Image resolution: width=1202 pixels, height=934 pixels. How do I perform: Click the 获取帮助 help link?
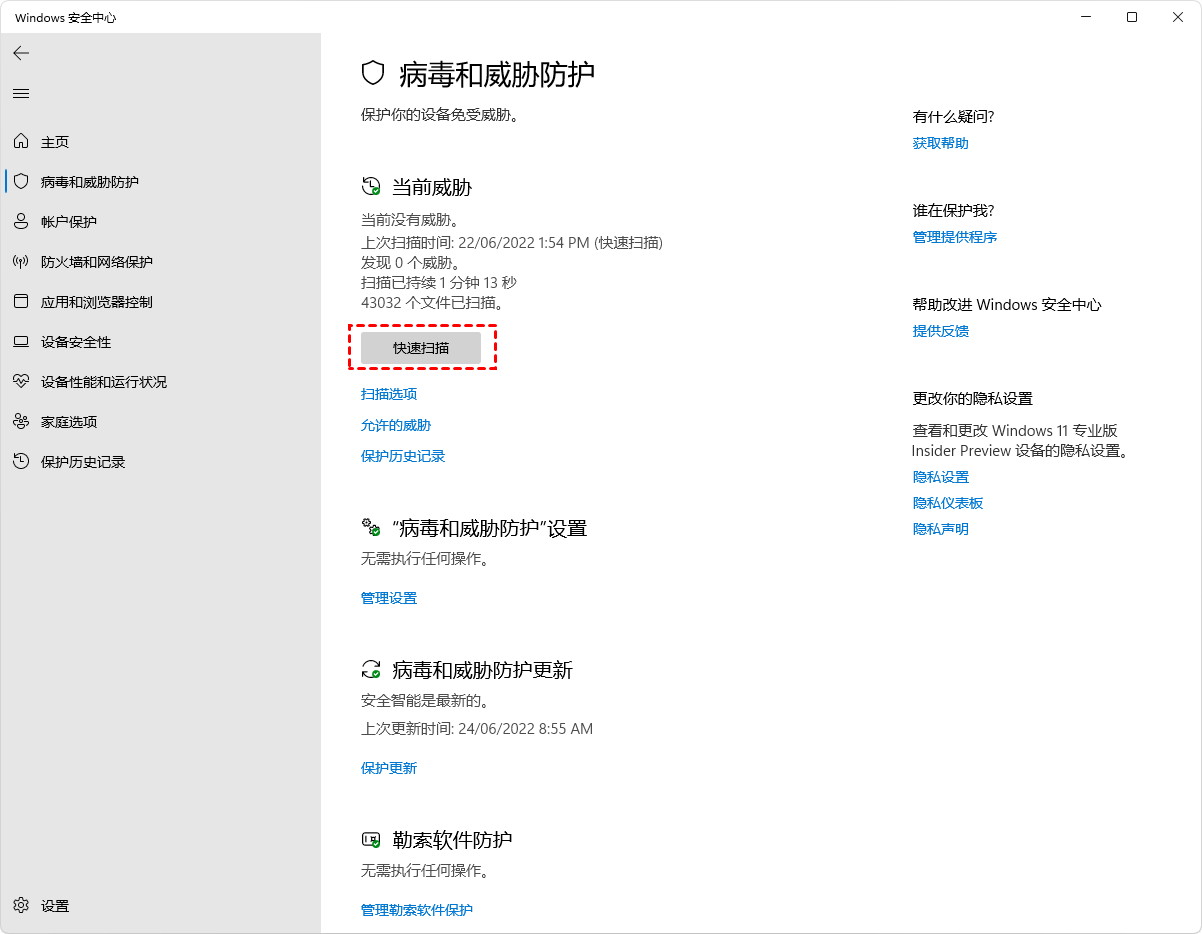pyautogui.click(x=941, y=143)
